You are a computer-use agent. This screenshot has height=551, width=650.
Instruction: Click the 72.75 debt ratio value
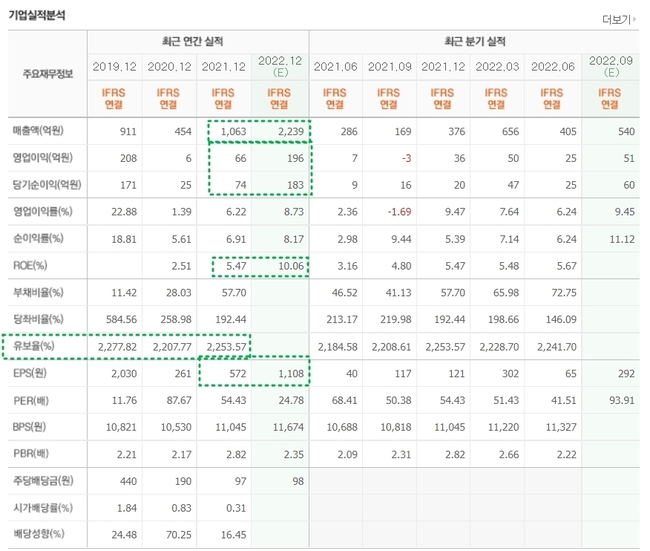[x=564, y=293]
